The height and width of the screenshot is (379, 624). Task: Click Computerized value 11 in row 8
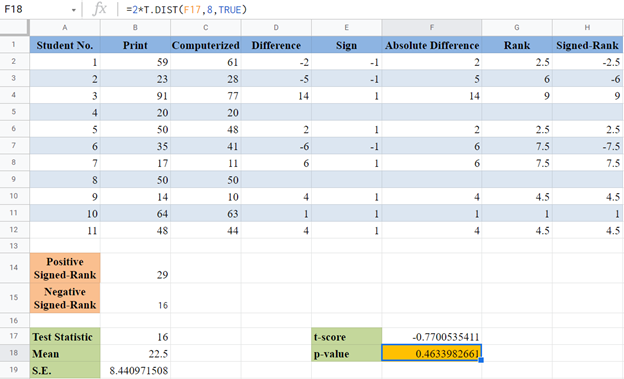pos(206,163)
